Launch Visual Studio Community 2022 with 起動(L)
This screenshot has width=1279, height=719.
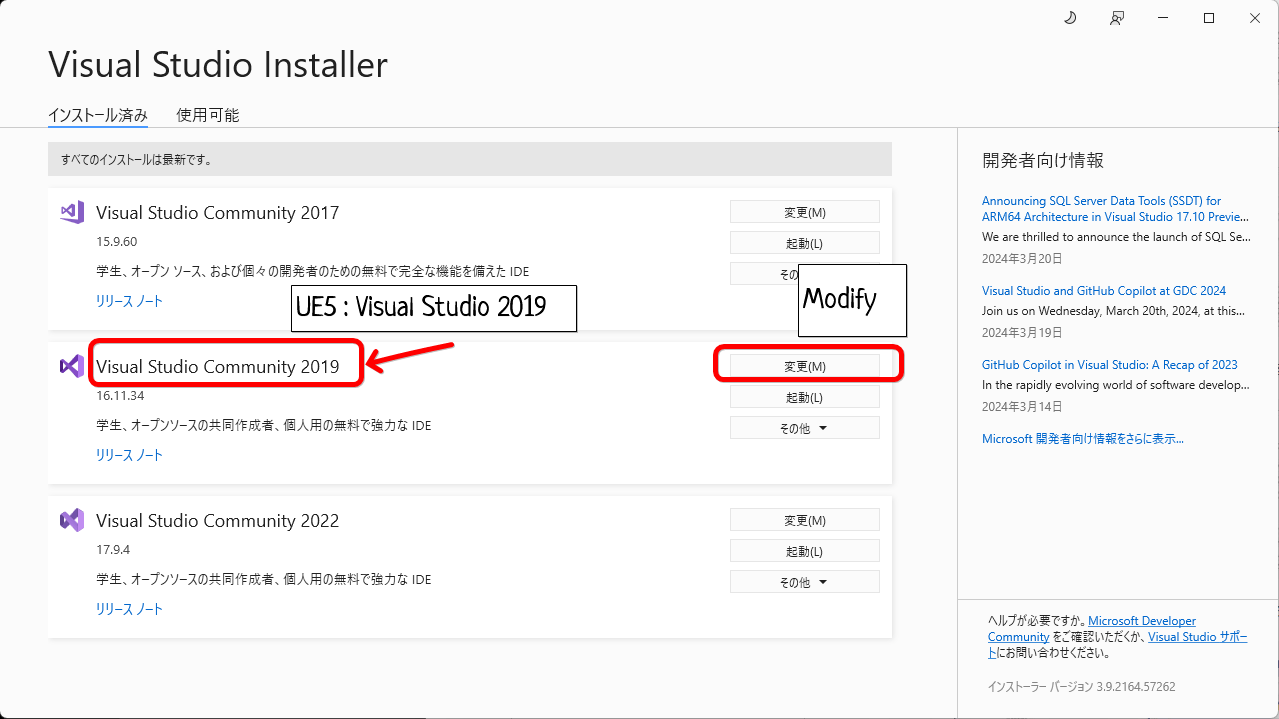805,551
